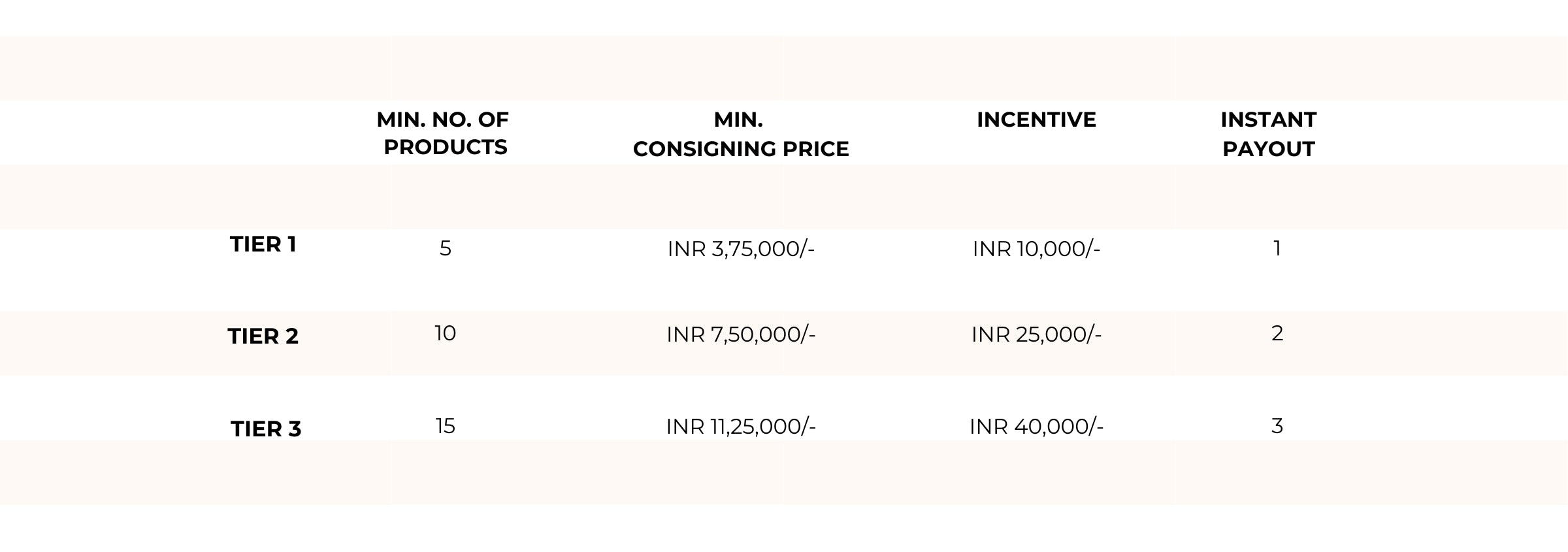Click Tier 2 instant payout value 2
This screenshot has width=1568, height=552.
click(1277, 333)
